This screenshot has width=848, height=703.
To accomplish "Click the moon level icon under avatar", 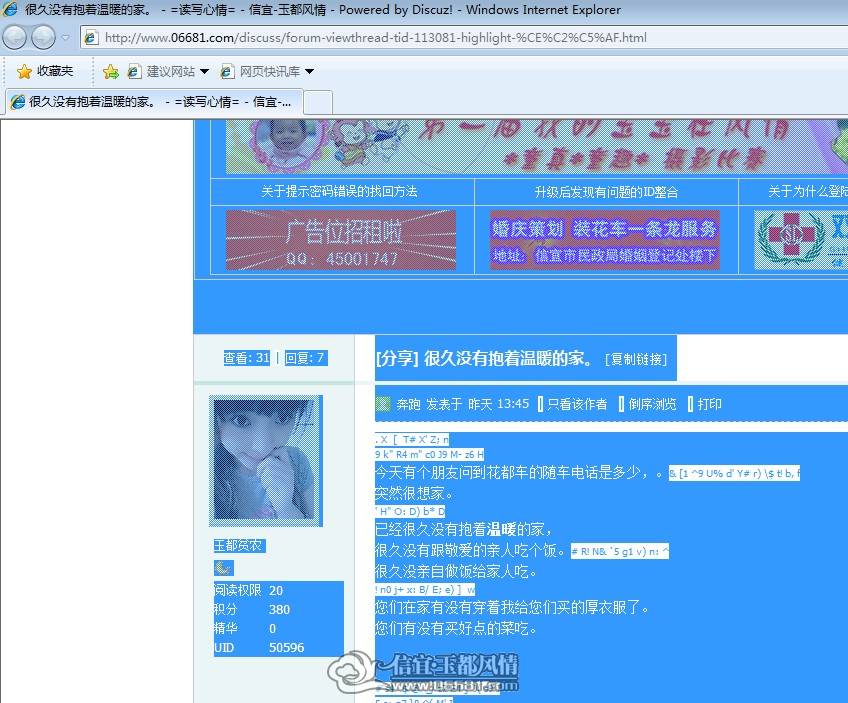I will coord(223,568).
